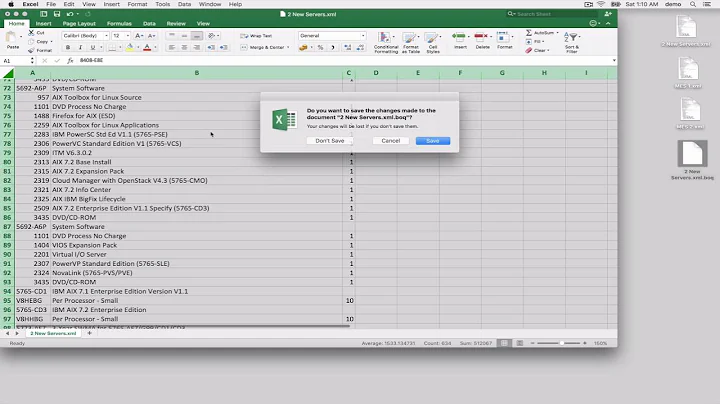The width and height of the screenshot is (720, 404).
Task: Open the Formulas ribbon tab
Action: 119,23
